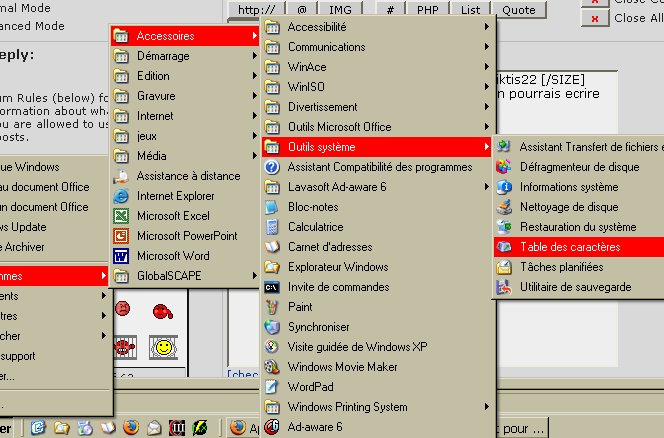Click the mail envelope taskbar icon
The height and width of the screenshot is (438, 664).
154,428
